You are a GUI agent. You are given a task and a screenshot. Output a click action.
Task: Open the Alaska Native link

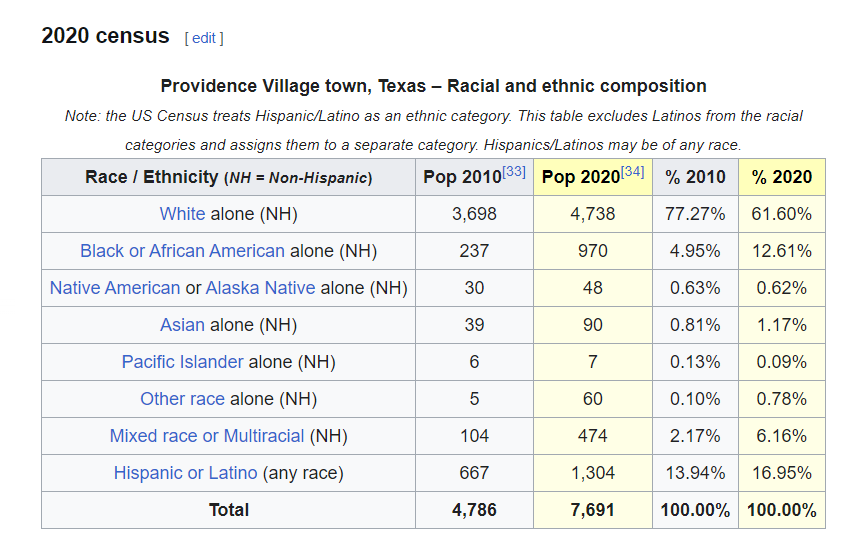260,287
